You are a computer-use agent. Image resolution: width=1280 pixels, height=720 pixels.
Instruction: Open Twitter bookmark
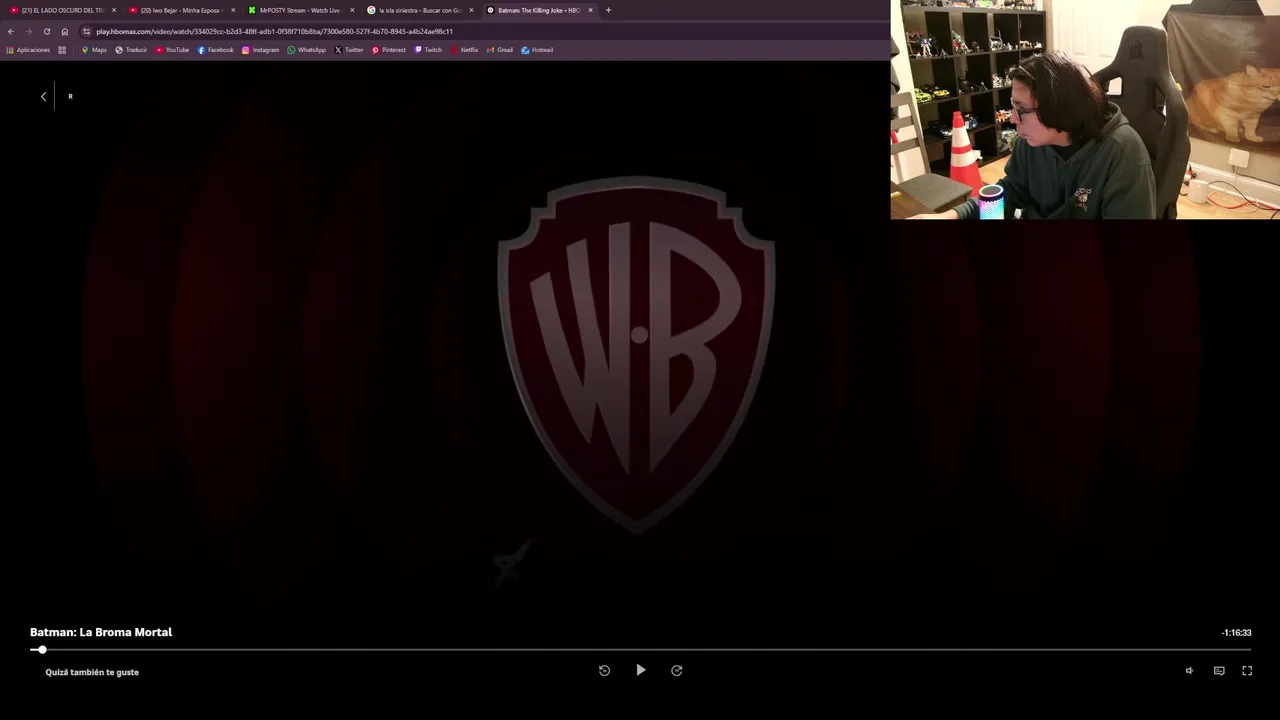tap(349, 50)
